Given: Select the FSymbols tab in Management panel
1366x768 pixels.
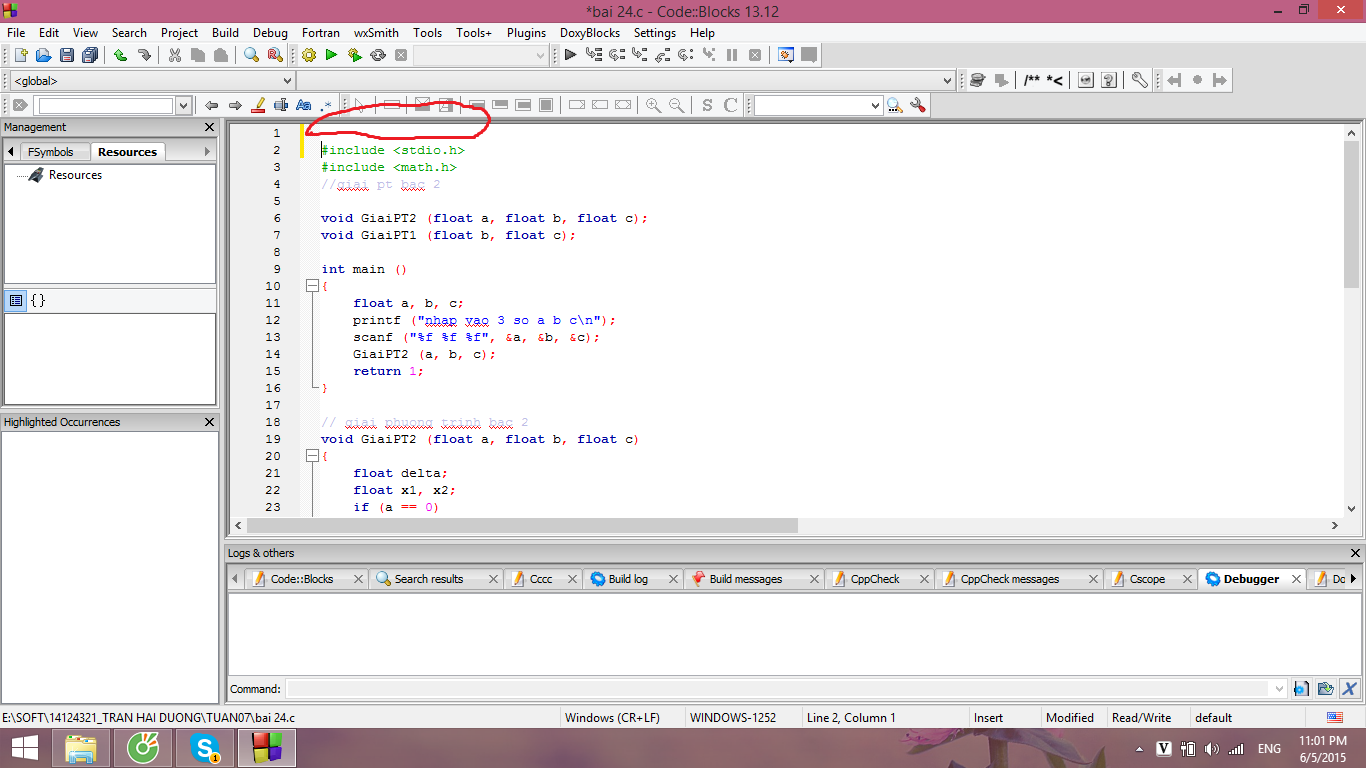Looking at the screenshot, I should [x=50, y=152].
